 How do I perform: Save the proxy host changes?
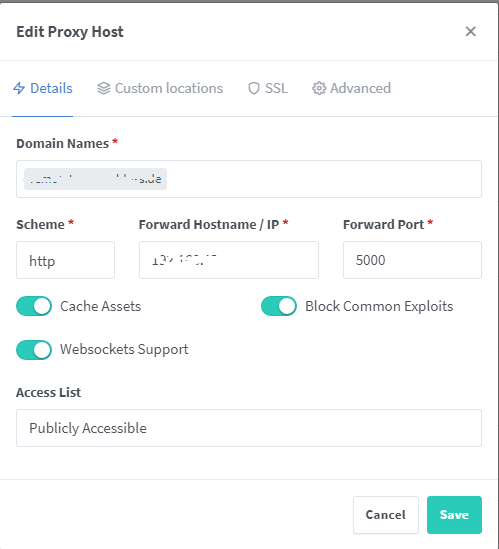(x=454, y=515)
